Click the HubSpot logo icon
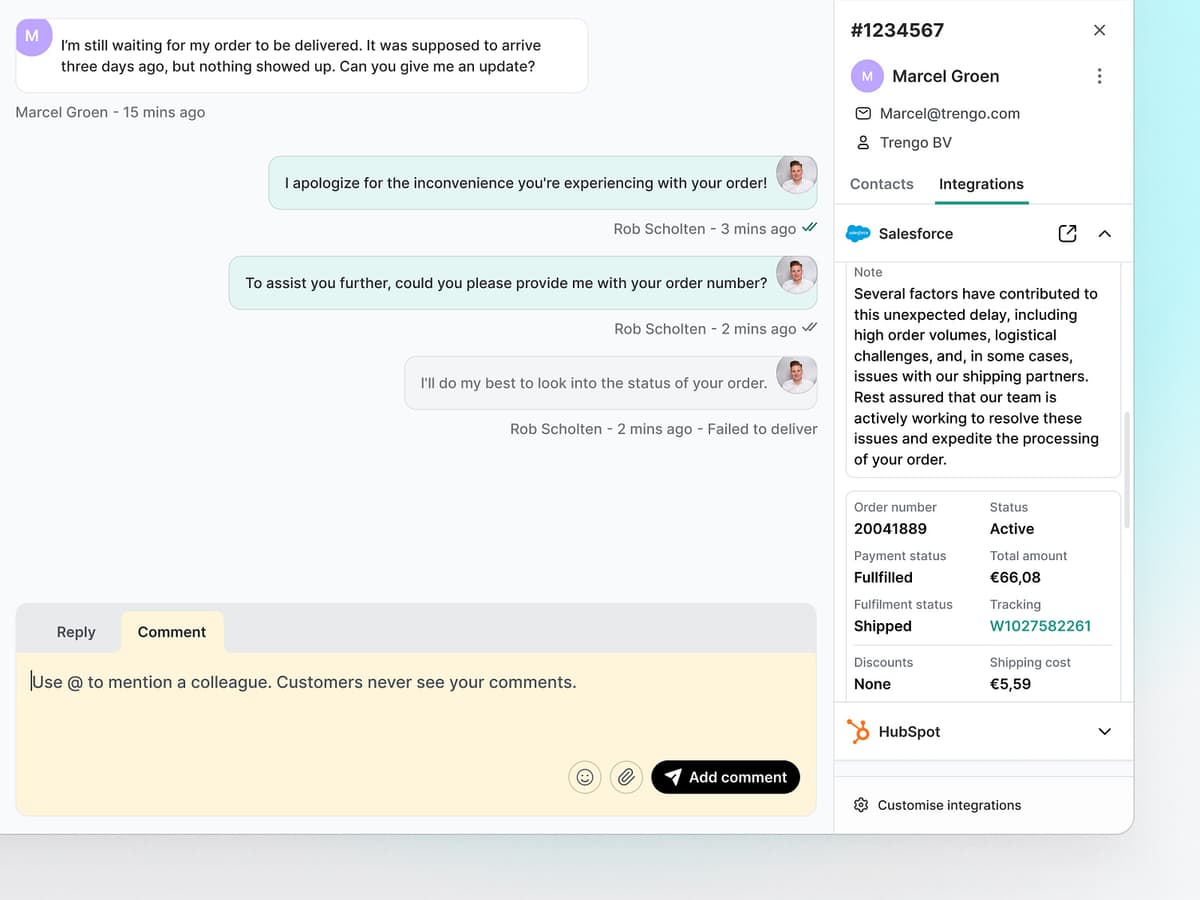Image resolution: width=1200 pixels, height=900 pixels. pyautogui.click(x=858, y=731)
